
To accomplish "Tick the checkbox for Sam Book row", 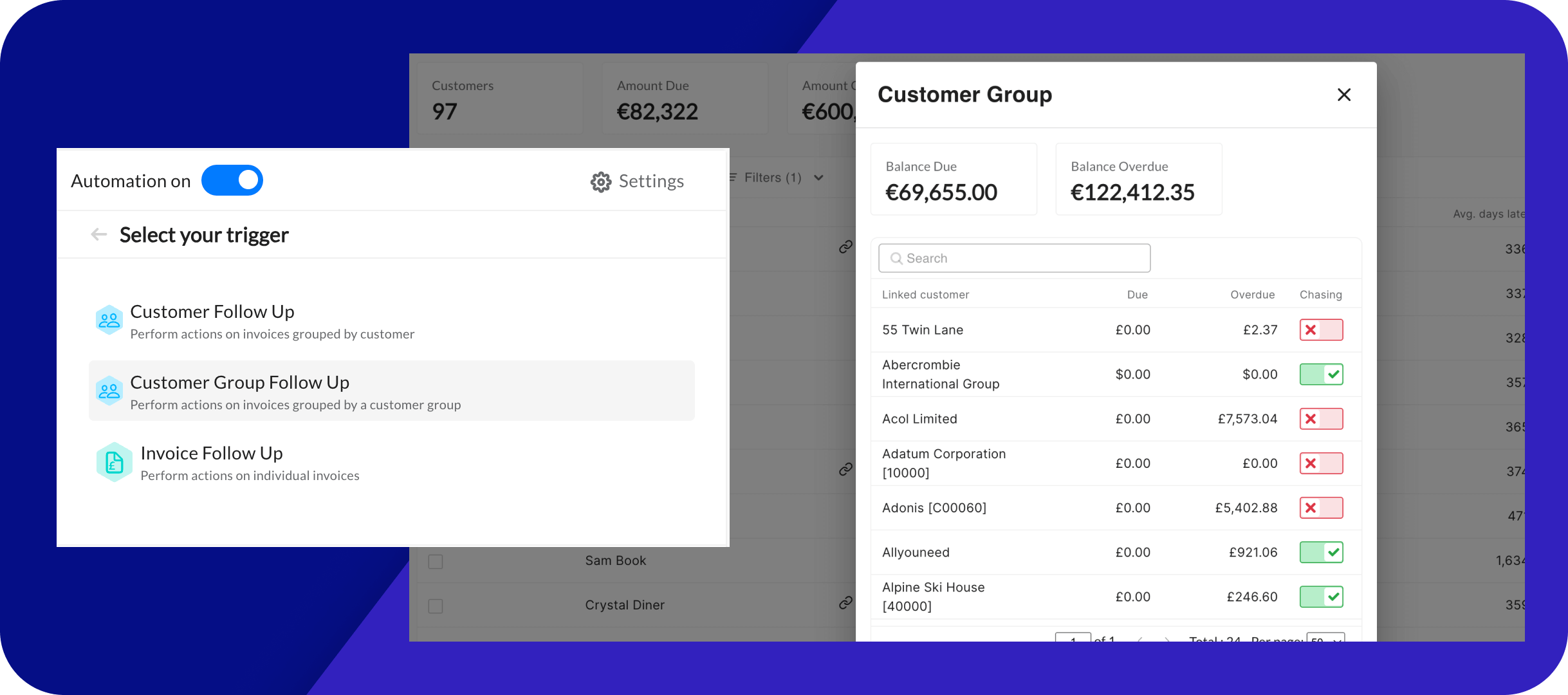I will point(436,562).
